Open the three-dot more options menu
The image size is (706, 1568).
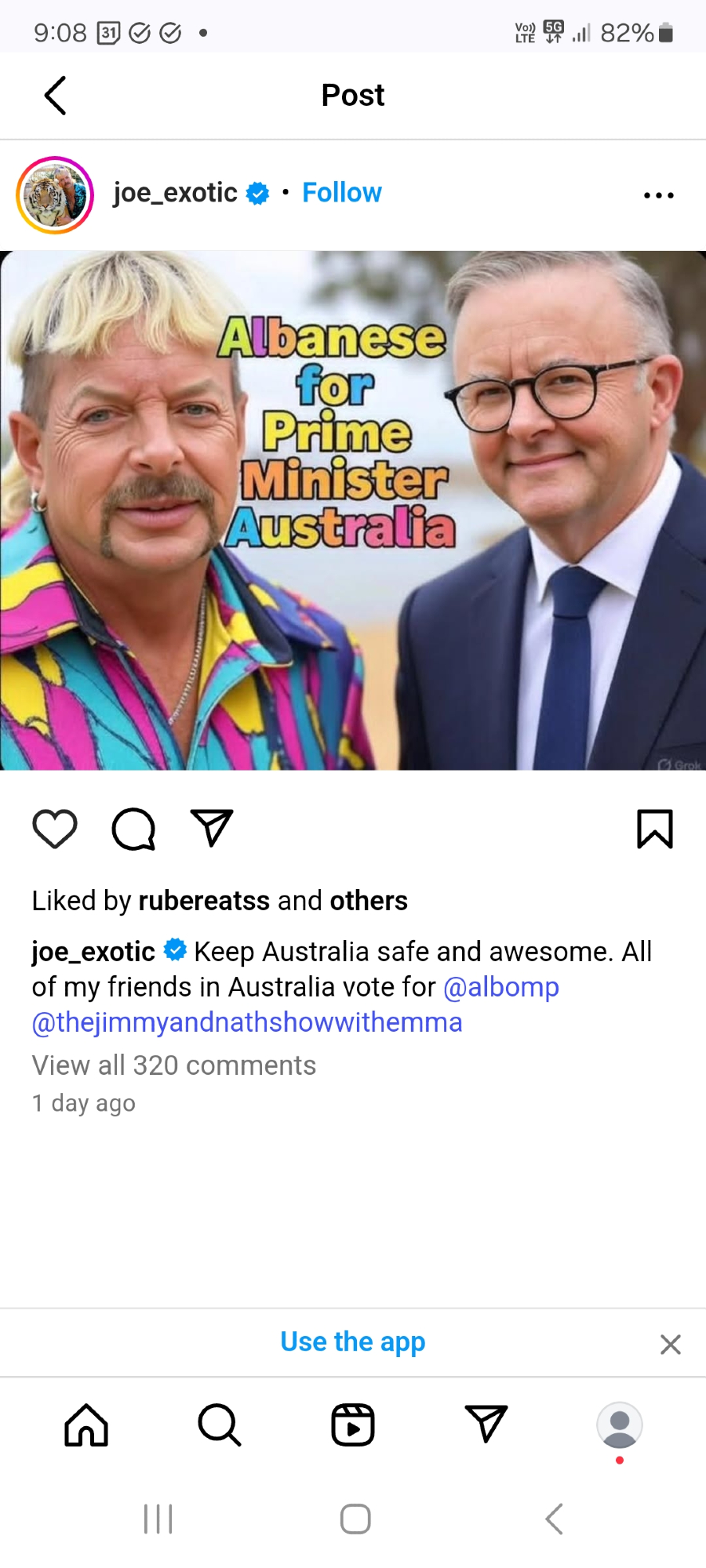[x=659, y=195]
